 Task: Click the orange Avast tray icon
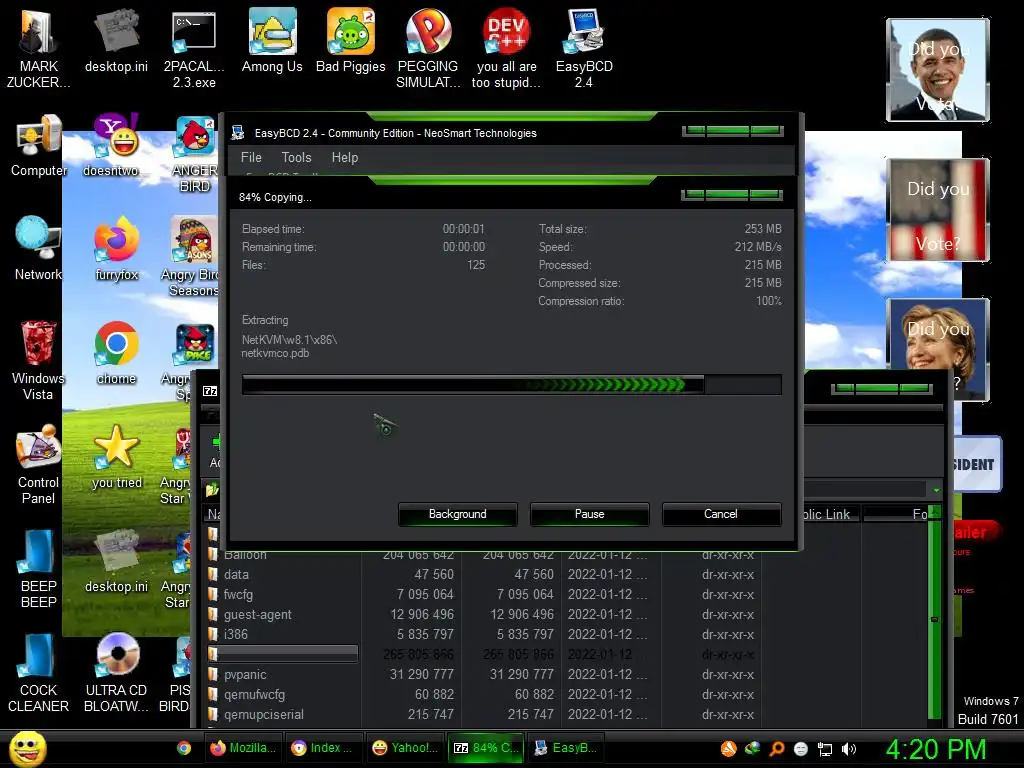[x=728, y=749]
